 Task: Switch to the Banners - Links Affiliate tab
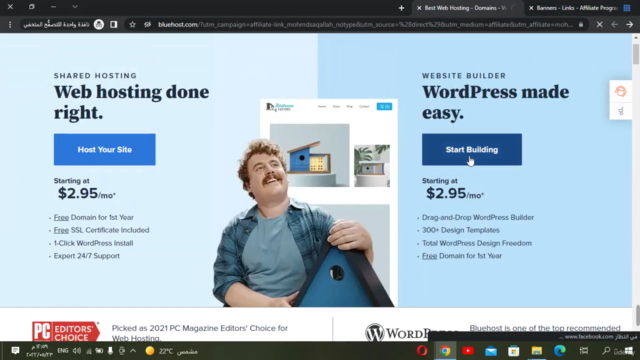click(x=576, y=8)
